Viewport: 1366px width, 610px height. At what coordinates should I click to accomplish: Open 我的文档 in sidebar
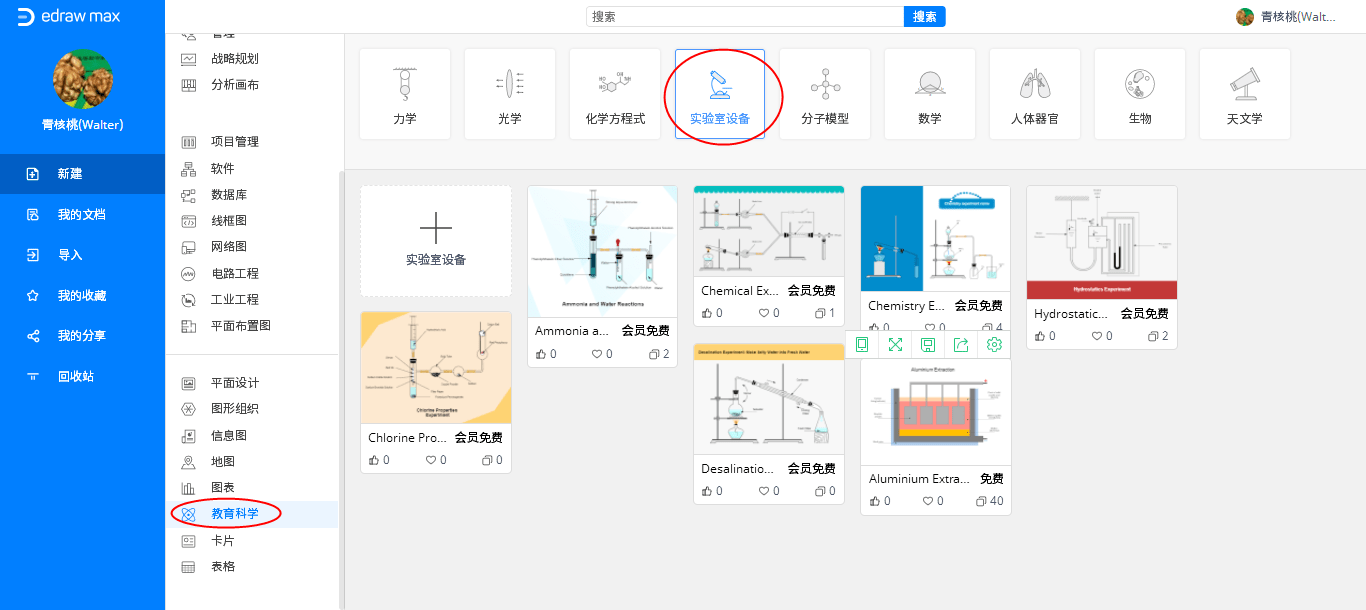click(82, 215)
